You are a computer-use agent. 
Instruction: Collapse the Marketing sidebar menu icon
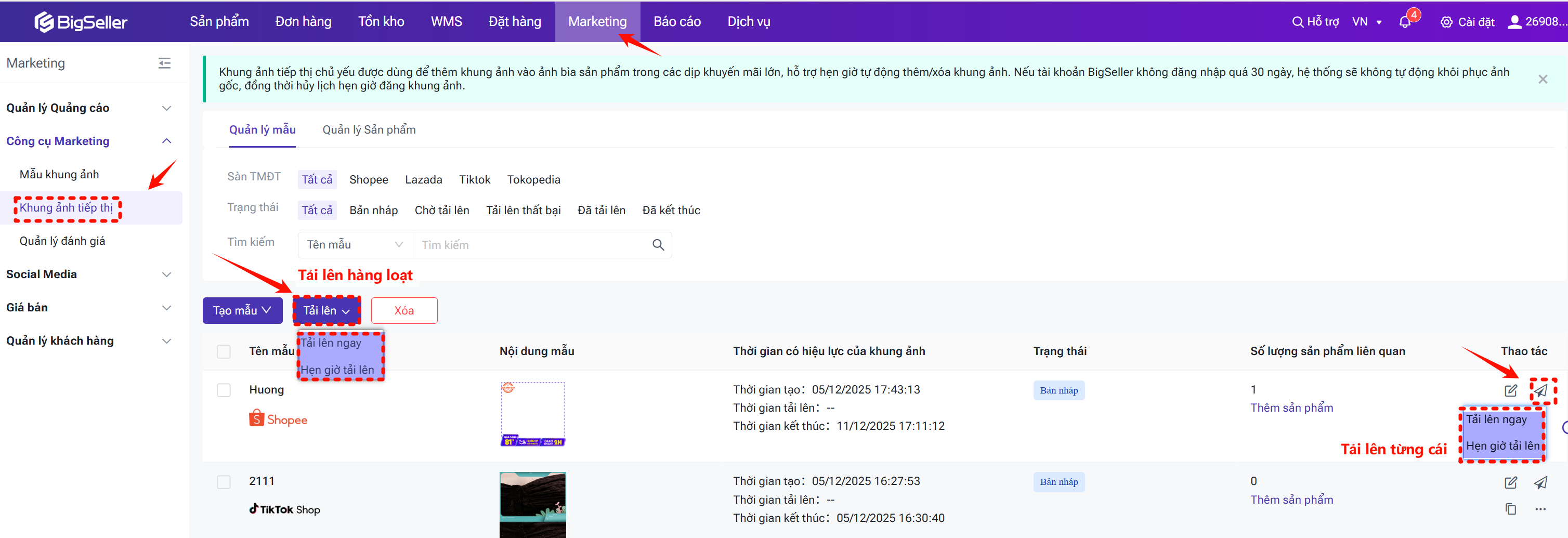pyautogui.click(x=164, y=63)
